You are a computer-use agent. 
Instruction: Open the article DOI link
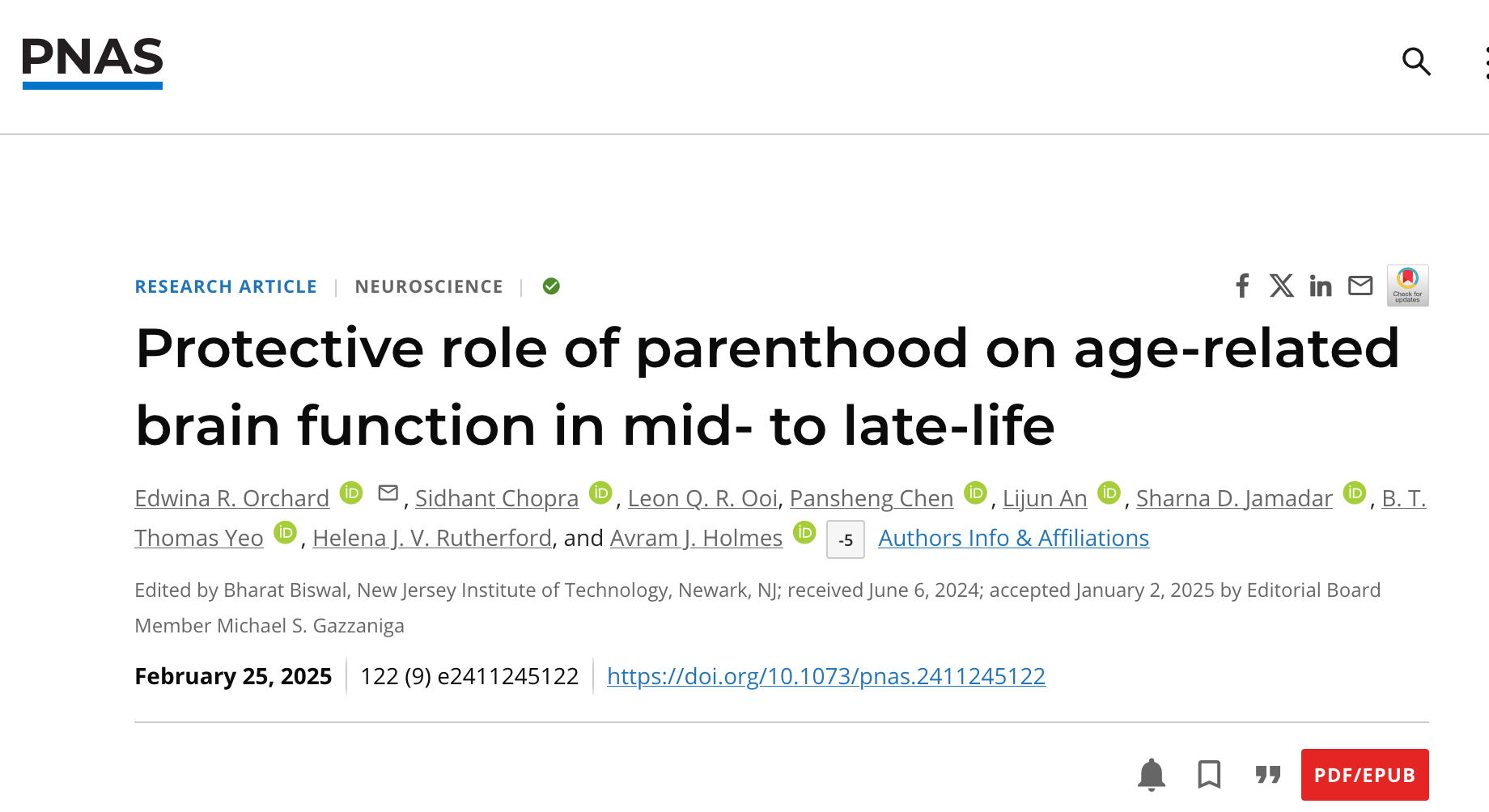tap(825, 676)
